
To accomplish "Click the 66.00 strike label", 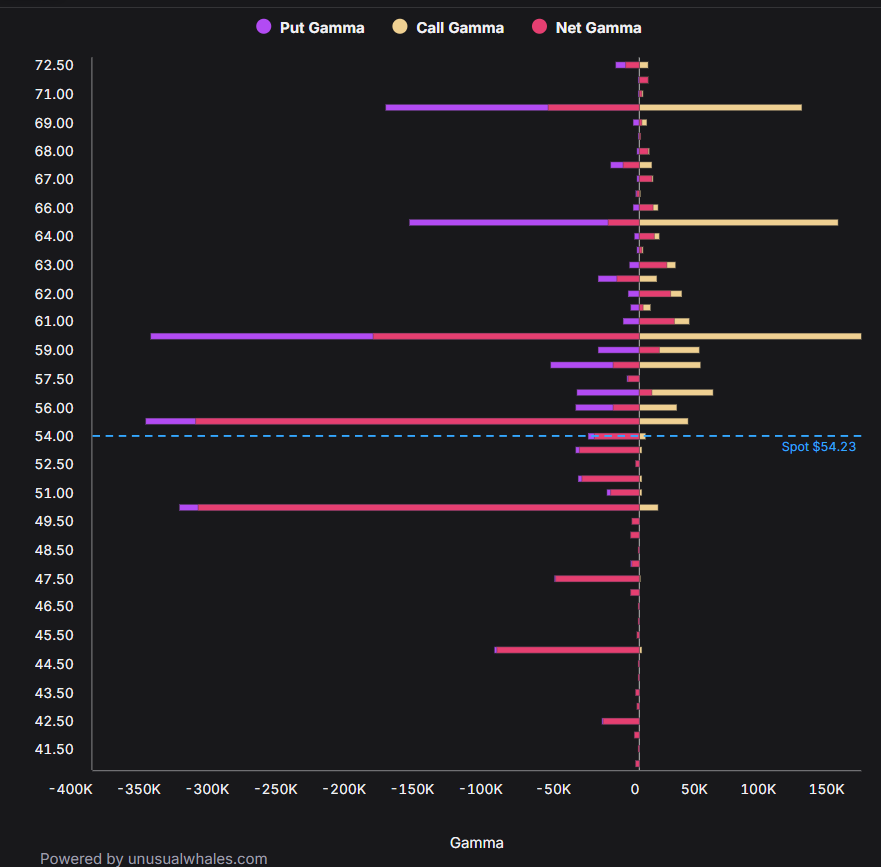I will point(54,208).
